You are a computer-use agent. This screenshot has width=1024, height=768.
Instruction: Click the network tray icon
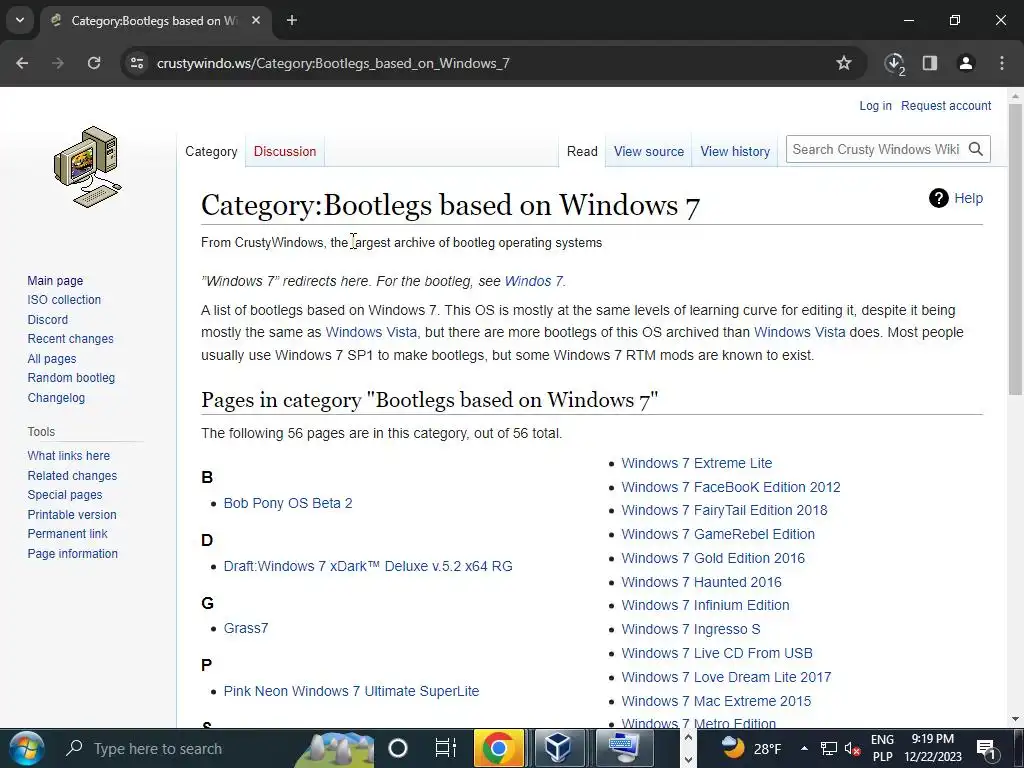click(x=829, y=748)
